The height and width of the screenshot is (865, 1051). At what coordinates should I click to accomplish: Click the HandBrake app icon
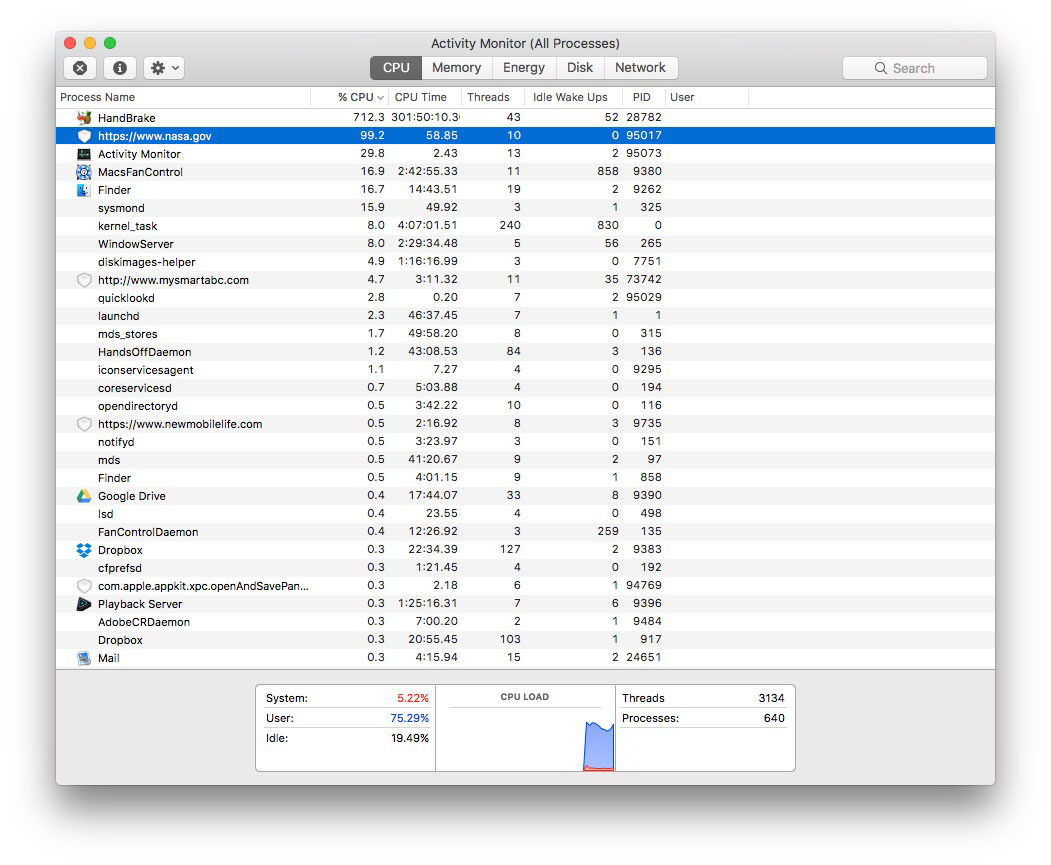pyautogui.click(x=84, y=117)
